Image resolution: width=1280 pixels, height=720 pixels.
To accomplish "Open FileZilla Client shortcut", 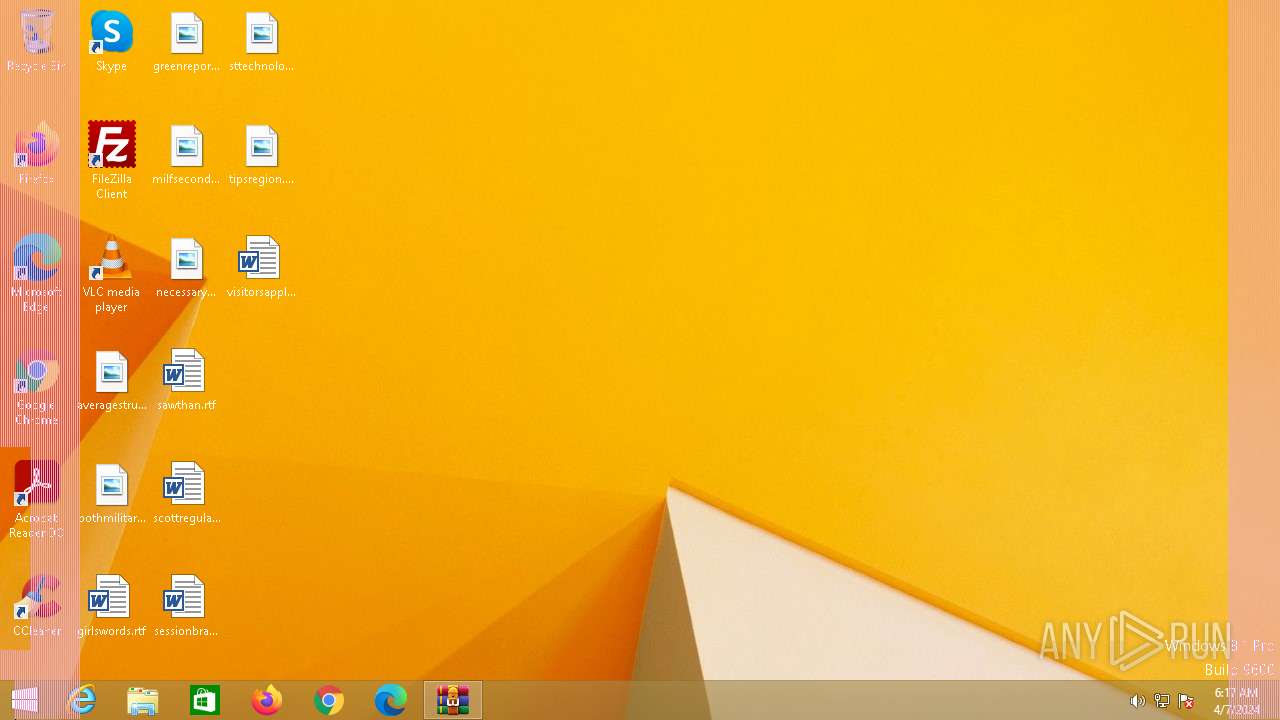I will tap(111, 161).
